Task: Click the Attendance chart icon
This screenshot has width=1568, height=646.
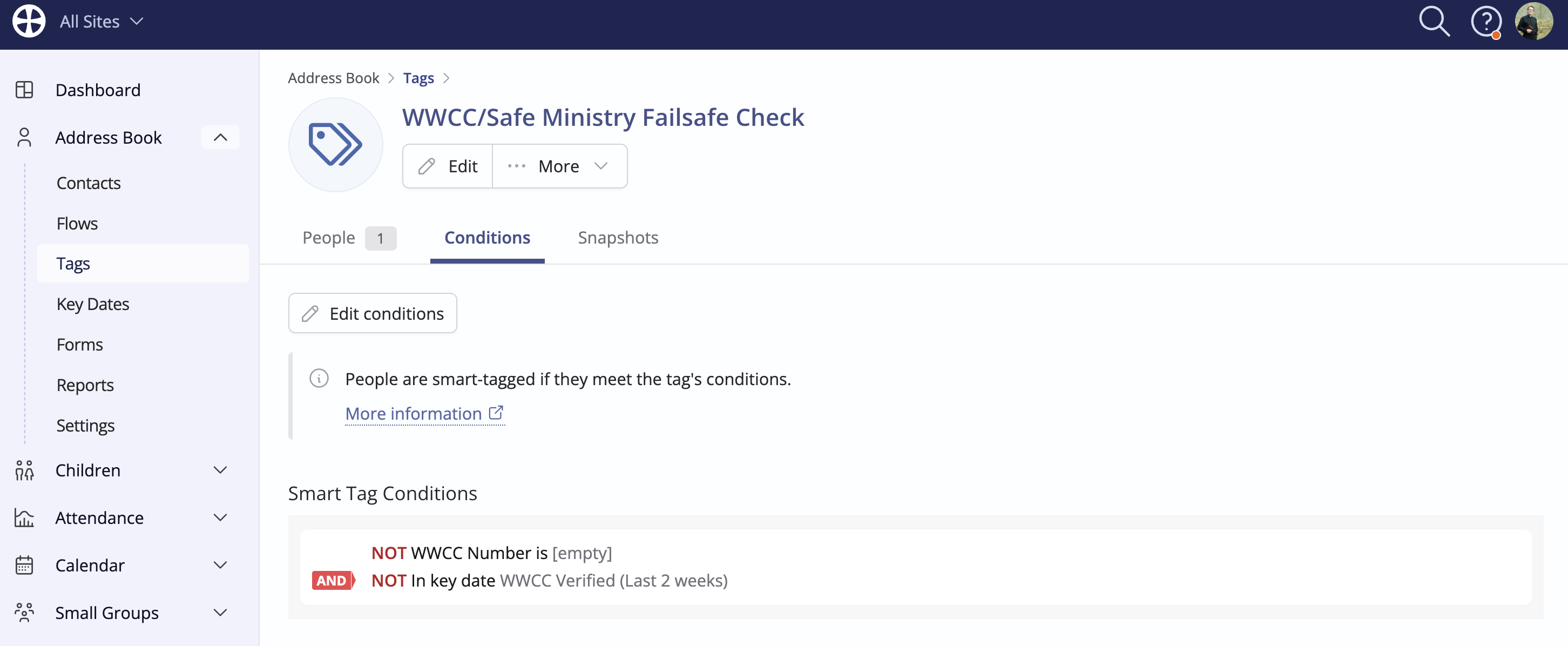Action: 24,517
